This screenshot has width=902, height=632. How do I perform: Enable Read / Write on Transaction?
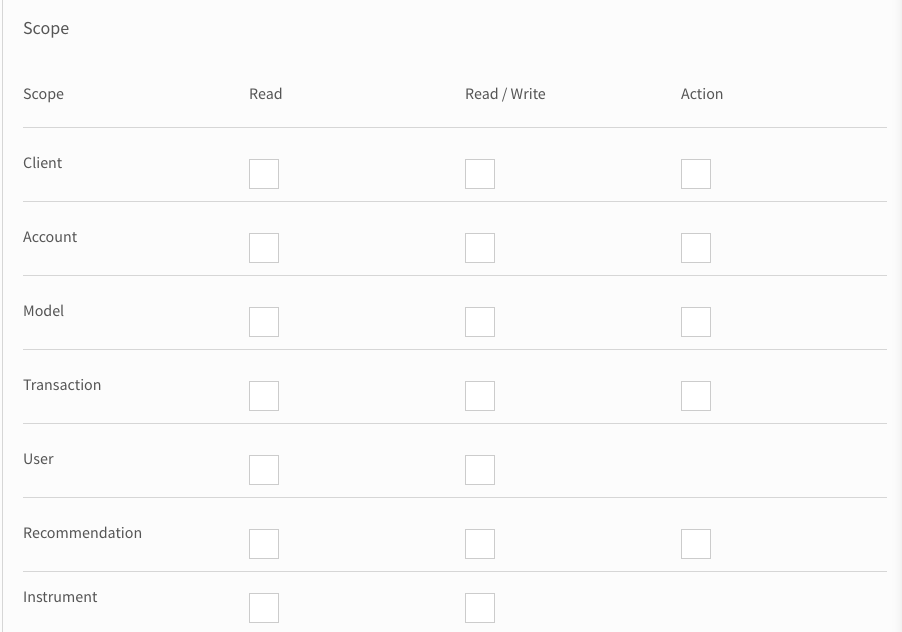pos(479,395)
